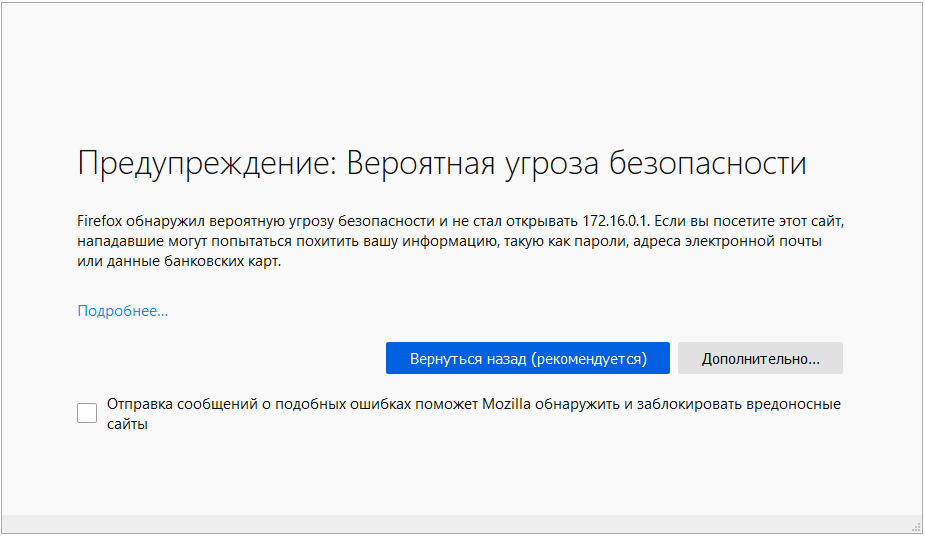Enable the error reporting checkbox
Screen dimensions: 925x536
coord(87,413)
